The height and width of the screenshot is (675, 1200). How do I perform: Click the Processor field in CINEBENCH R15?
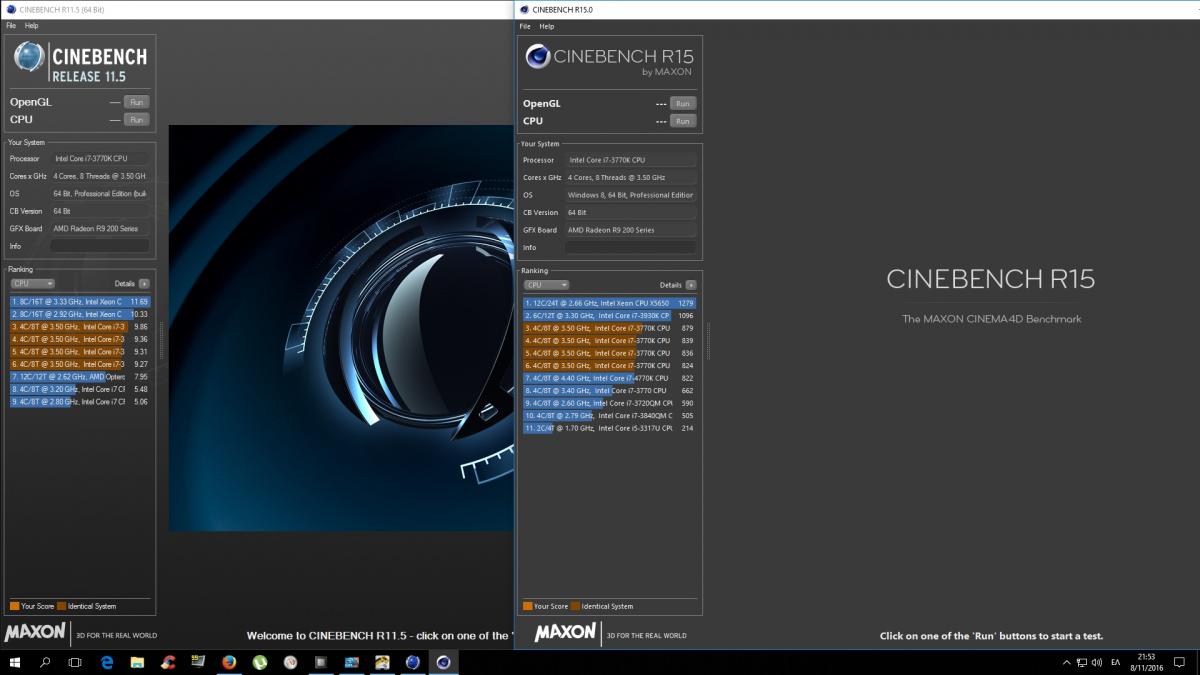coord(630,160)
